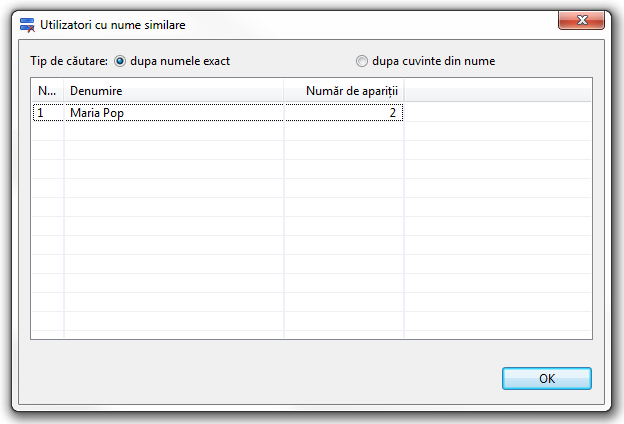Choose the "dupa cuvinte din nume" radio option

pyautogui.click(x=362, y=61)
